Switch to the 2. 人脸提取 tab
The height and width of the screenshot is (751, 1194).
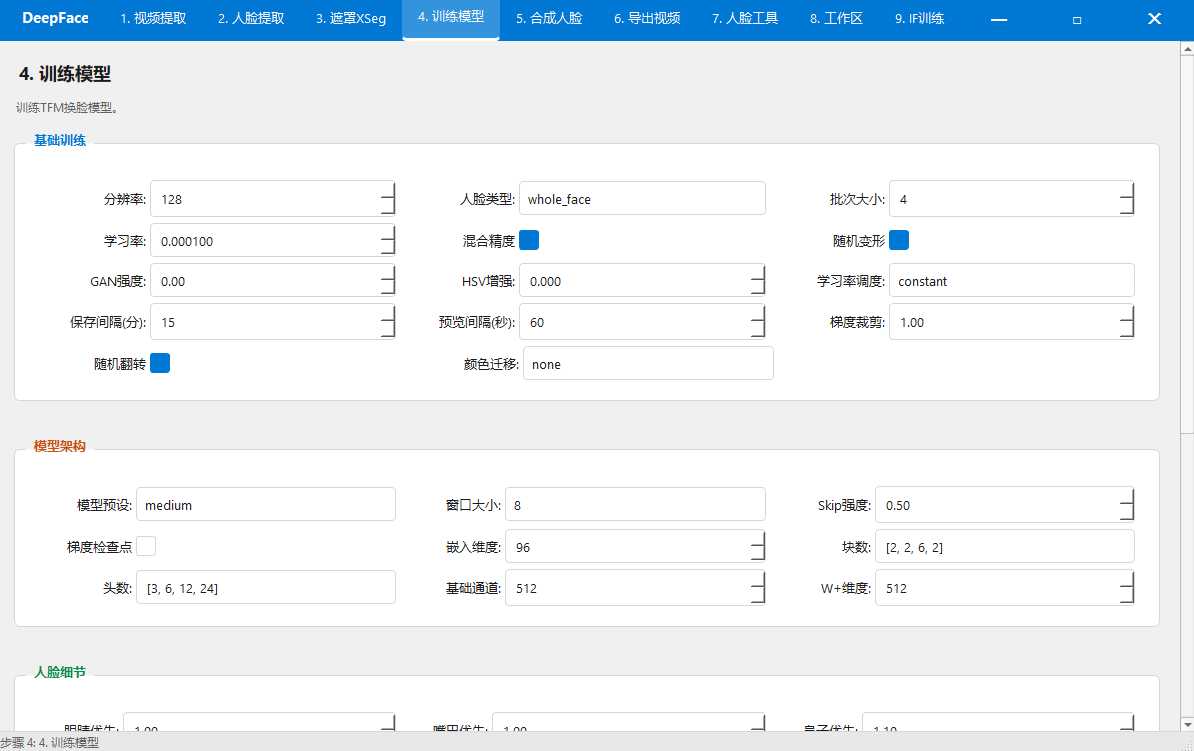251,18
